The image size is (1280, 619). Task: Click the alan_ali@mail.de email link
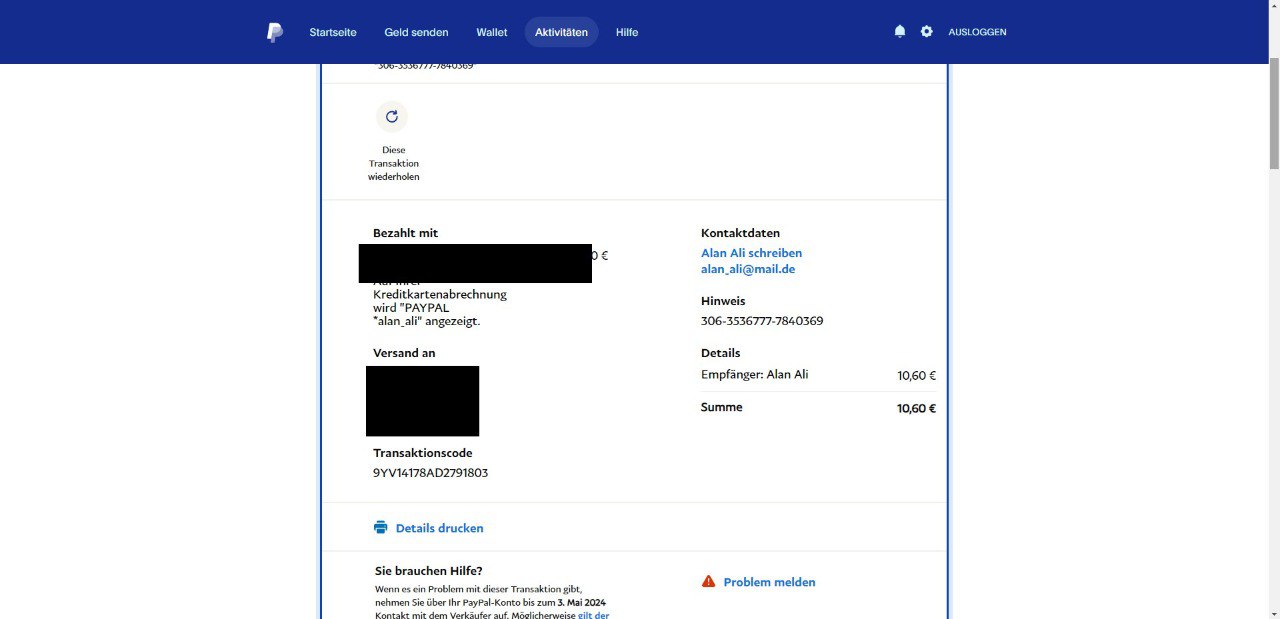pyautogui.click(x=748, y=269)
